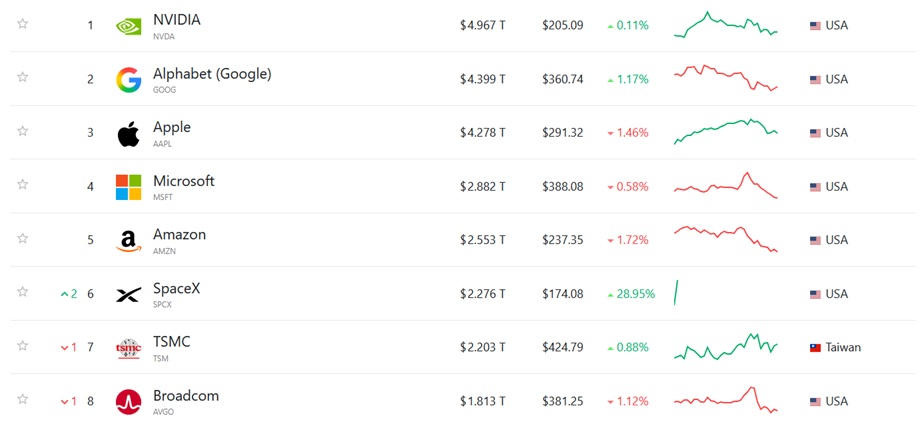This screenshot has width=922, height=426.
Task: Open the TSMC company name link
Action: [172, 341]
